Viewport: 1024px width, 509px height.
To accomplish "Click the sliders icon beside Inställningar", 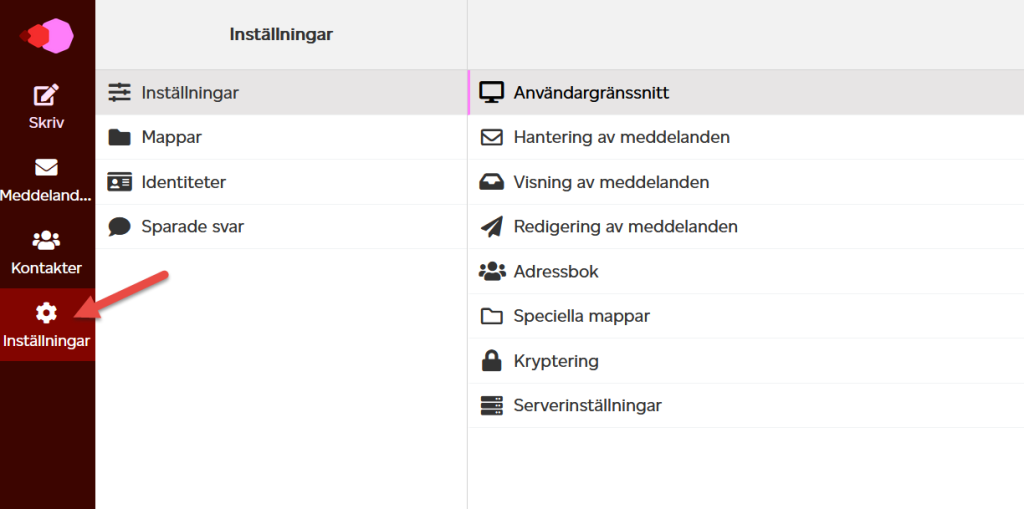I will (x=120, y=93).
